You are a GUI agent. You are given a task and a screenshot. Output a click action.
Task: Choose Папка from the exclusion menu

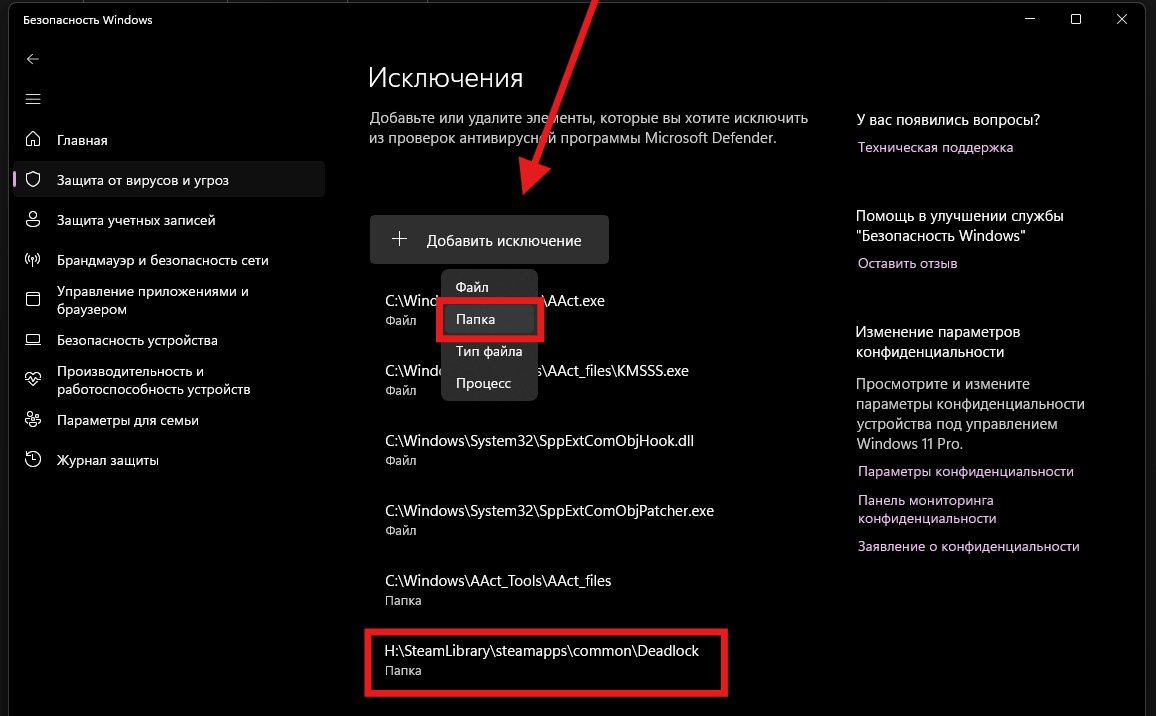(489, 319)
